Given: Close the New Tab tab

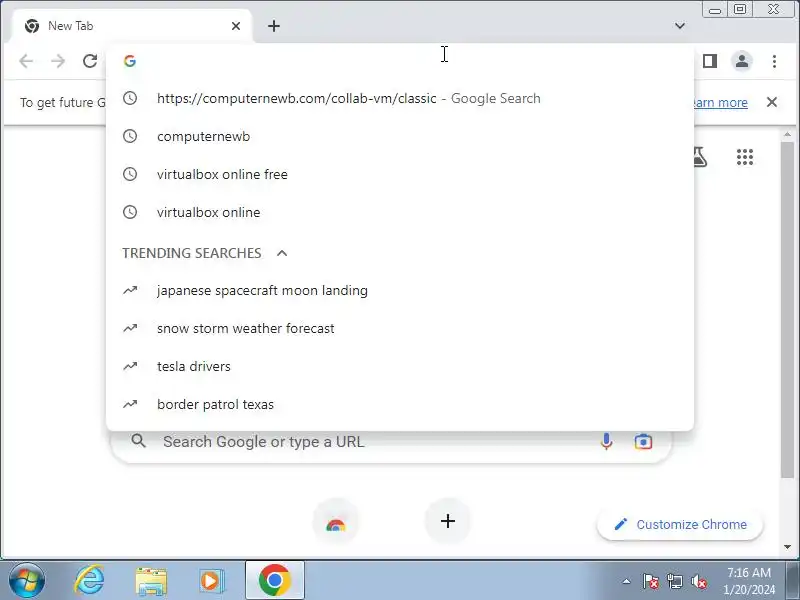Looking at the screenshot, I should [236, 26].
